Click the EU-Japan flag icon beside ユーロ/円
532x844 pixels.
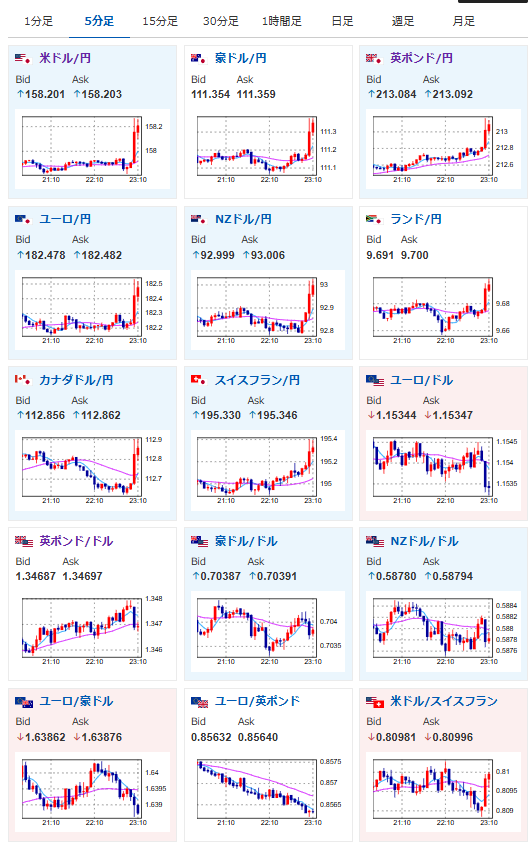(x=23, y=219)
